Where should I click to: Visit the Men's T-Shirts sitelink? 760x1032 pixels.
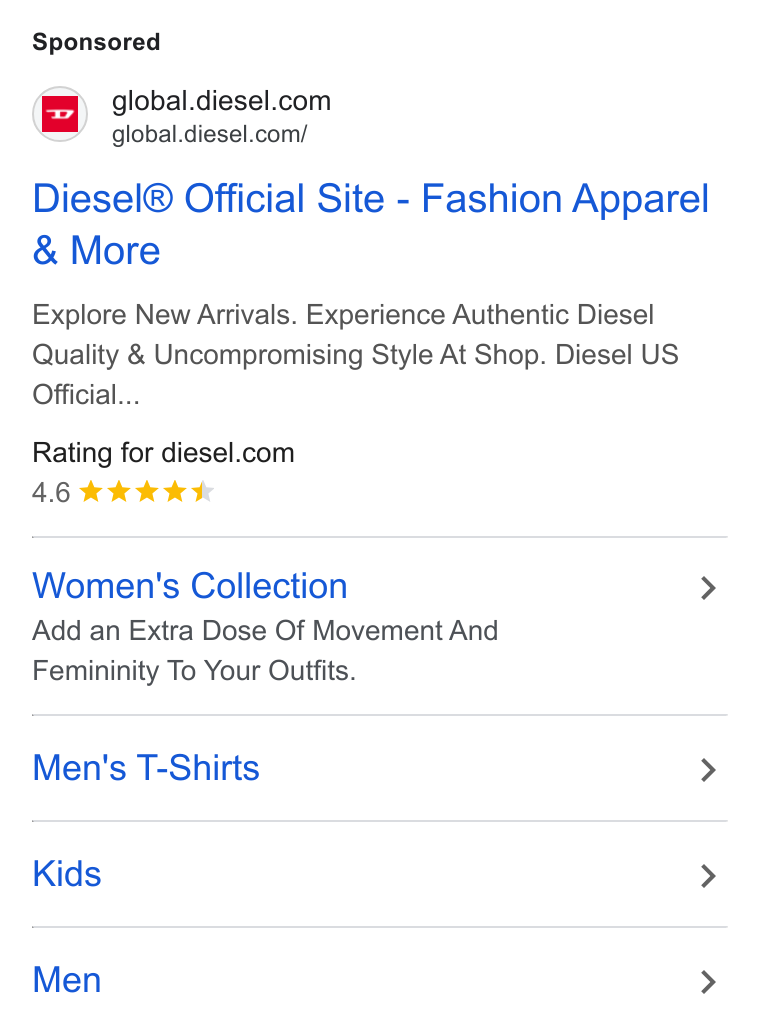click(x=146, y=768)
